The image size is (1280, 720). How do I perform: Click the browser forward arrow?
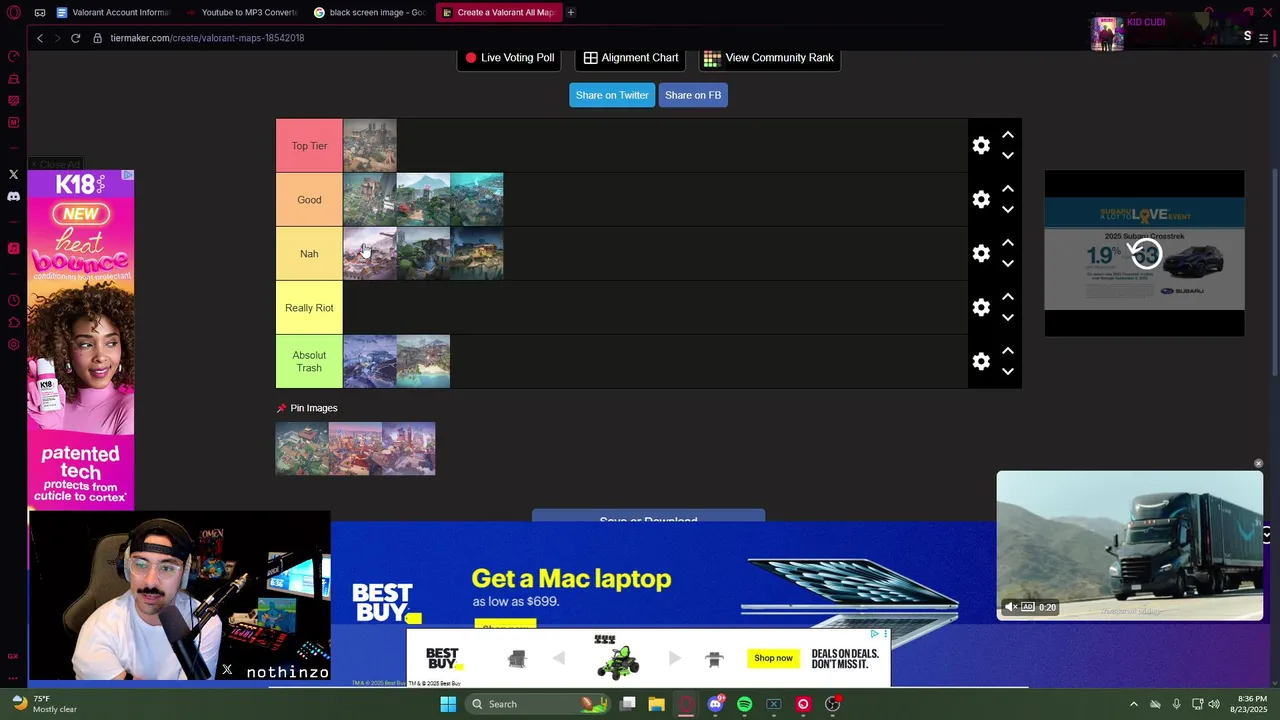tap(57, 38)
